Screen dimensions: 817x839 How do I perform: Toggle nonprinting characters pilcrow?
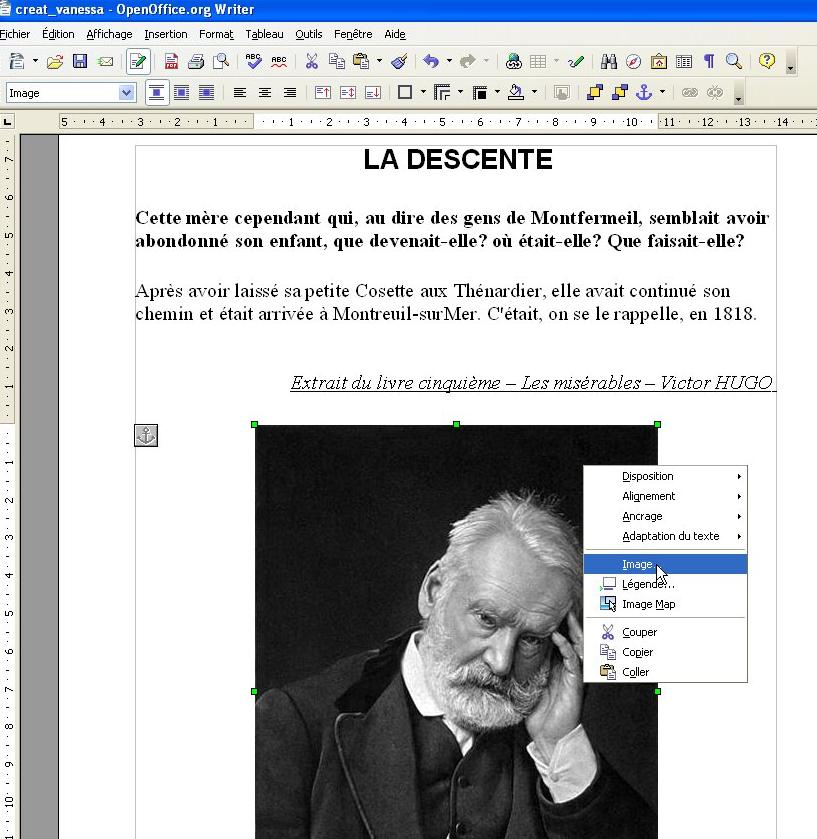[x=709, y=62]
